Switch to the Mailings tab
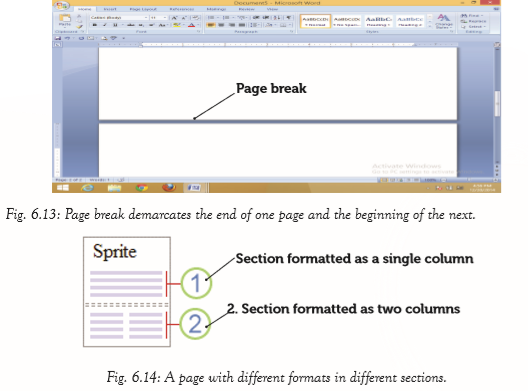 pos(216,9)
